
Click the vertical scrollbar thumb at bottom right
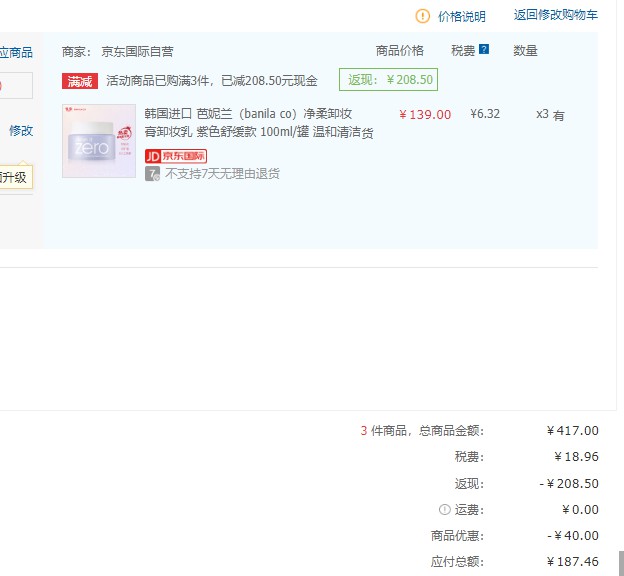click(621, 563)
